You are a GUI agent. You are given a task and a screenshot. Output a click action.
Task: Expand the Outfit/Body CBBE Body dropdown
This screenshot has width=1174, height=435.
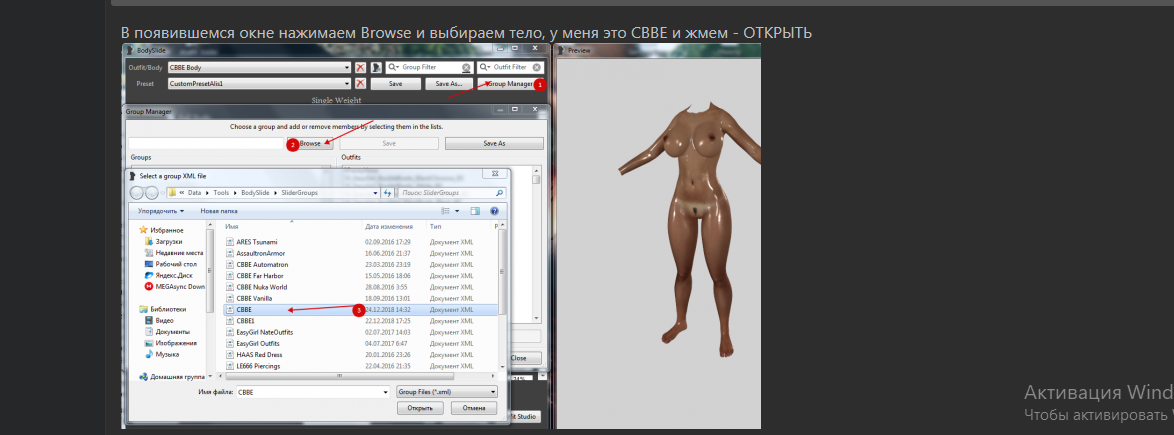coord(347,67)
